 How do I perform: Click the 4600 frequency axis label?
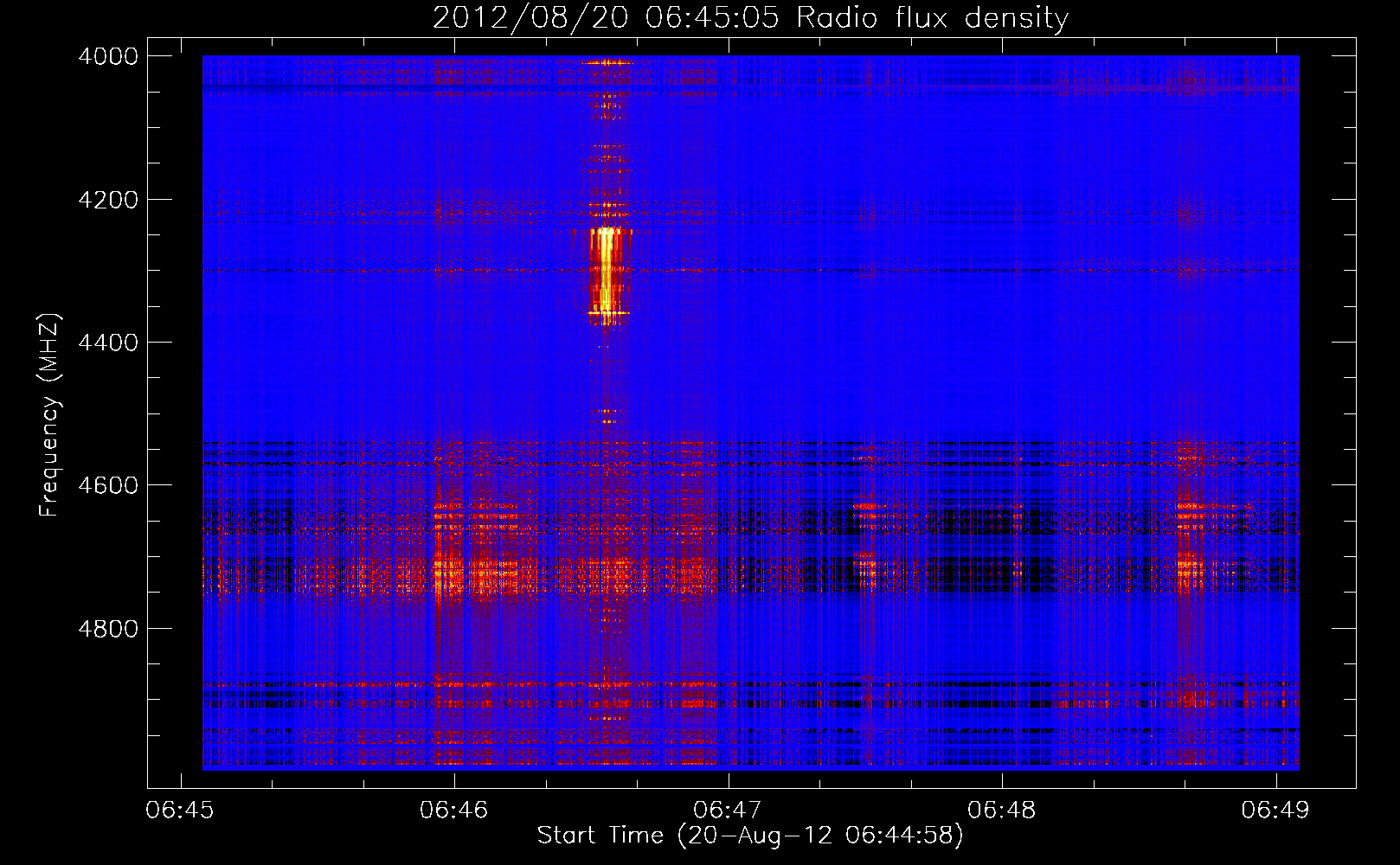[x=108, y=485]
